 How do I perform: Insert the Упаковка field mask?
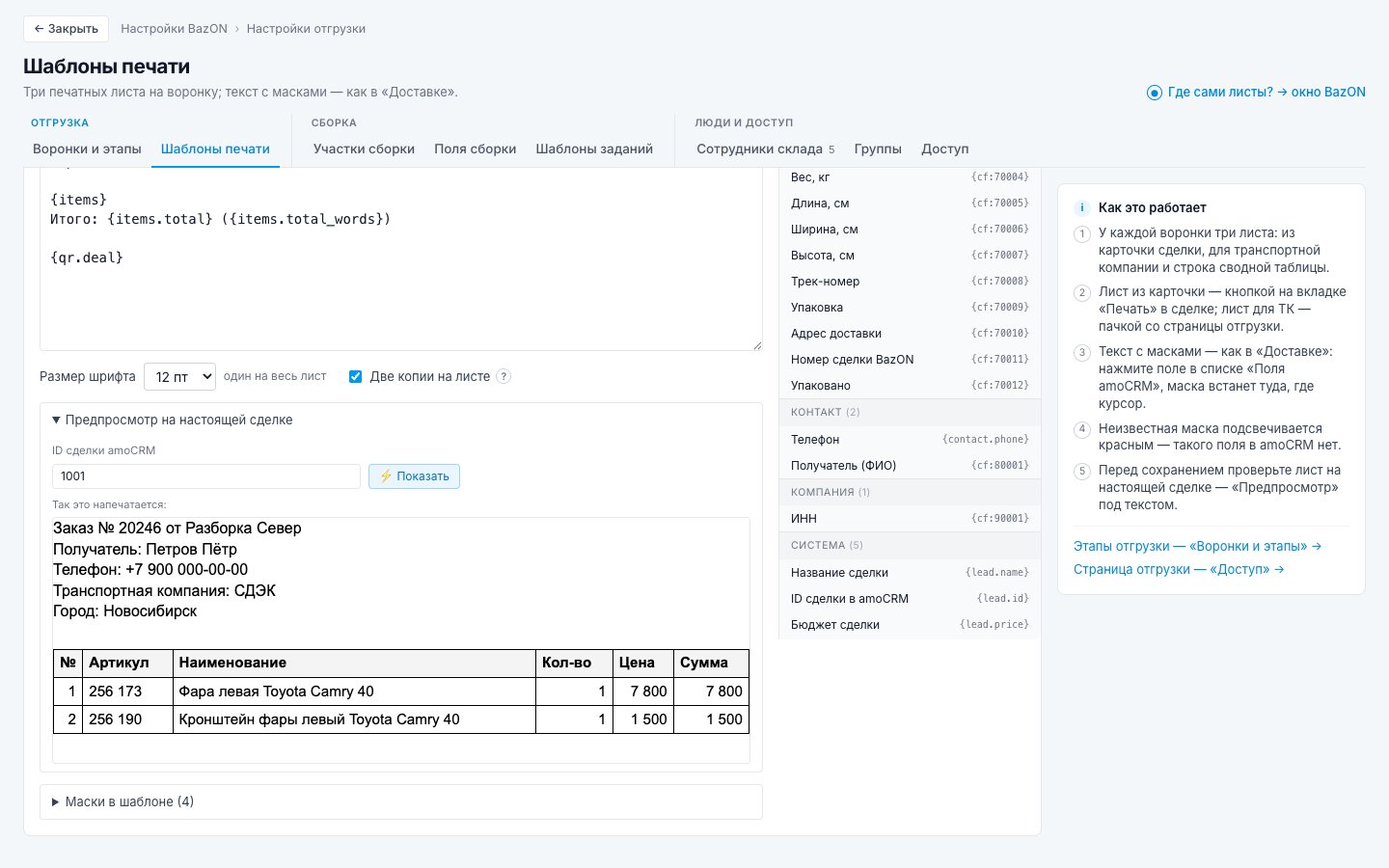[x=910, y=308]
